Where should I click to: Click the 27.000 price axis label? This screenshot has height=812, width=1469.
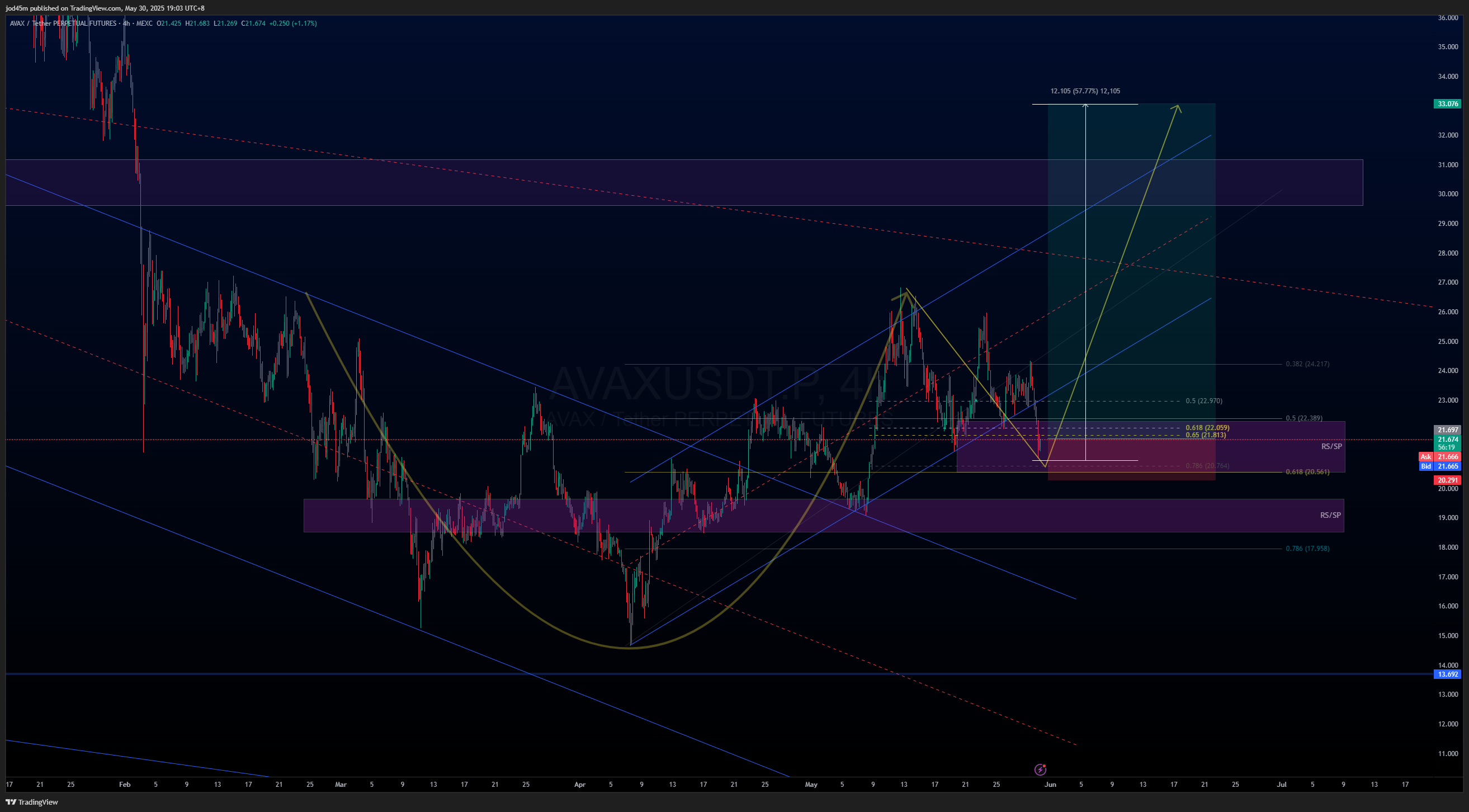(1448, 282)
